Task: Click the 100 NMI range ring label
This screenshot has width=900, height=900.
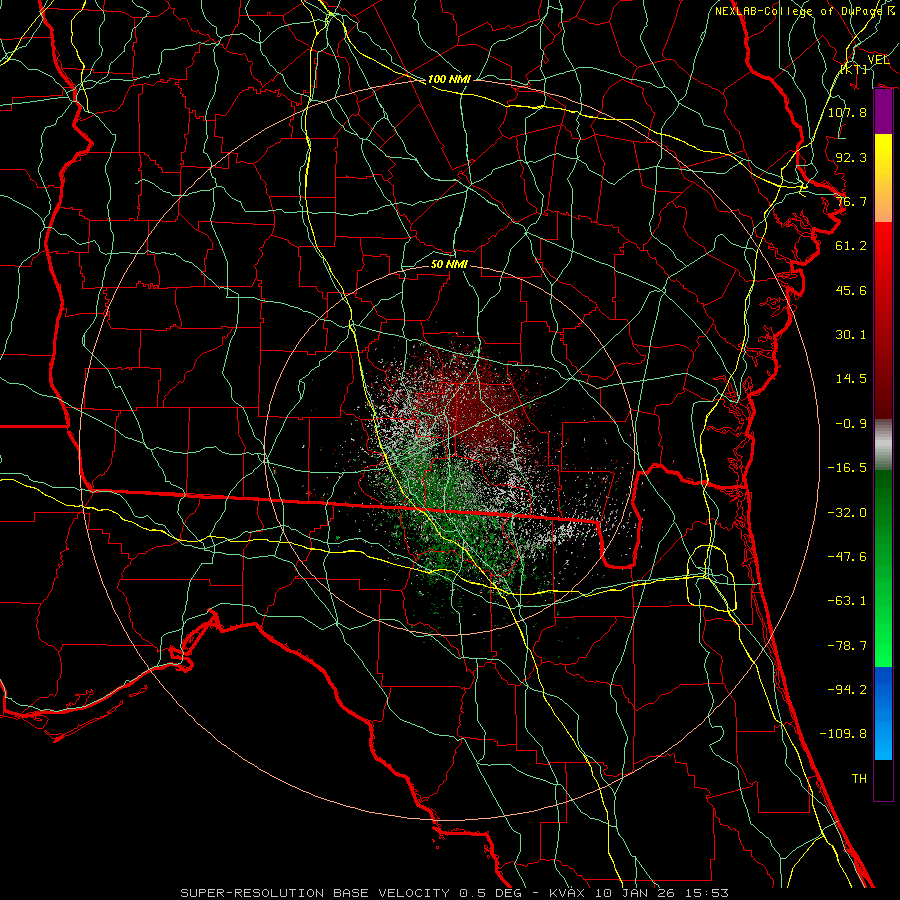Action: pyautogui.click(x=449, y=79)
